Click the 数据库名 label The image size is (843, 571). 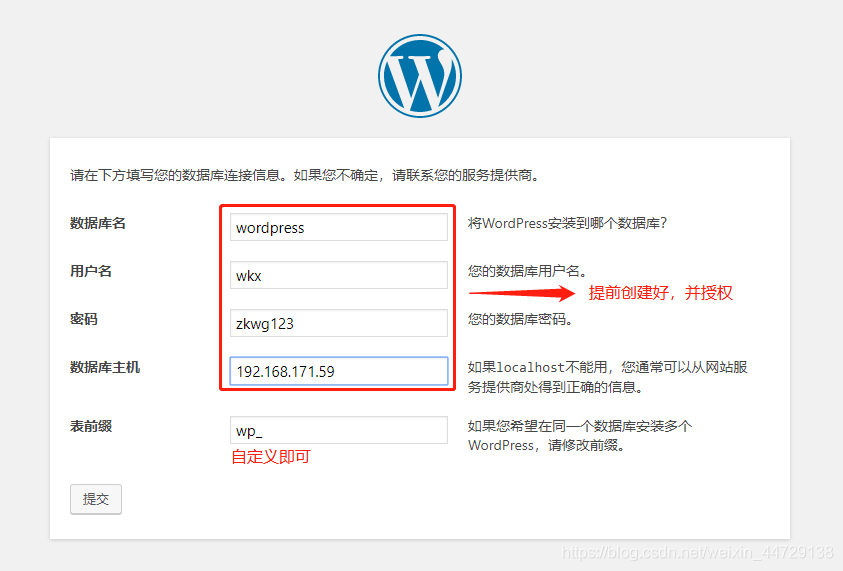click(x=98, y=223)
